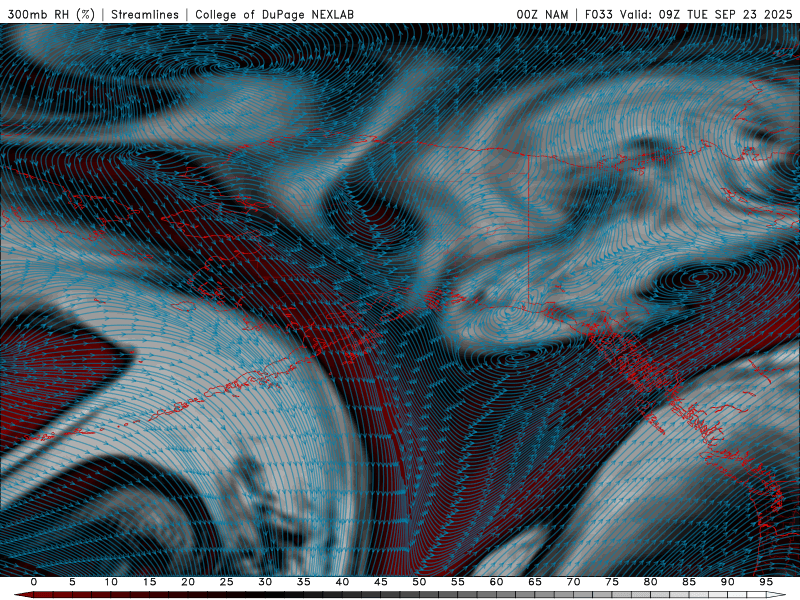Click the colorbar label "0"
This screenshot has height=600, width=800.
(34, 582)
